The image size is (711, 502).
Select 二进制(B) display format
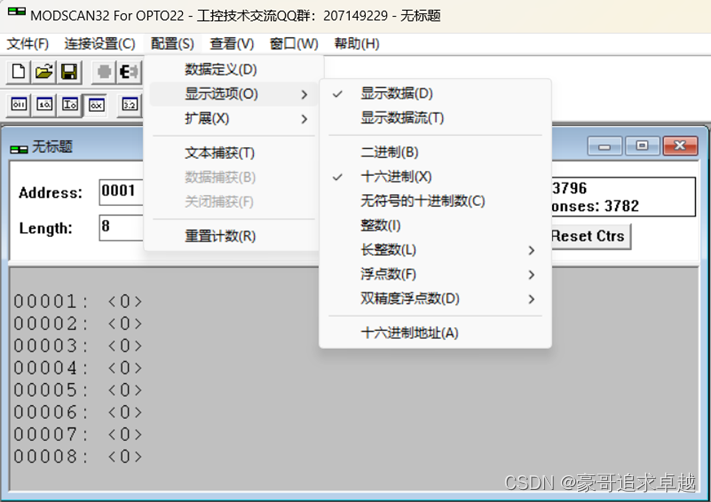coord(435,152)
